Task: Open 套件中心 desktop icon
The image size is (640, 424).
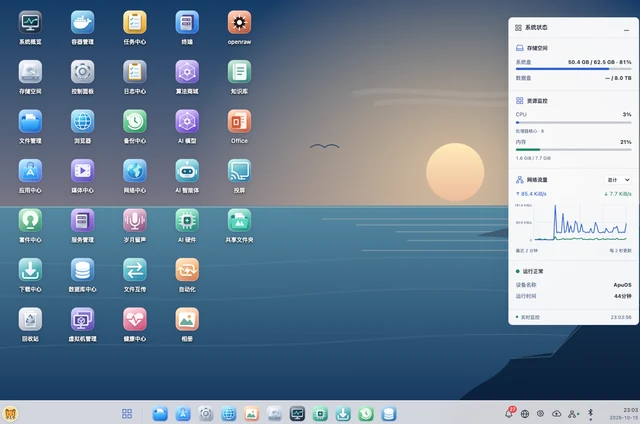Action: click(x=30, y=220)
